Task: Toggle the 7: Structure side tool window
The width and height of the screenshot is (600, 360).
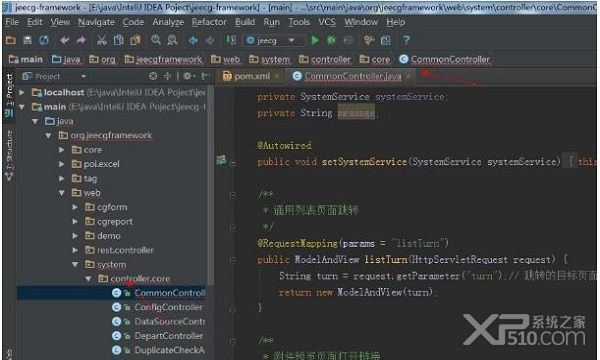Action: [9, 155]
